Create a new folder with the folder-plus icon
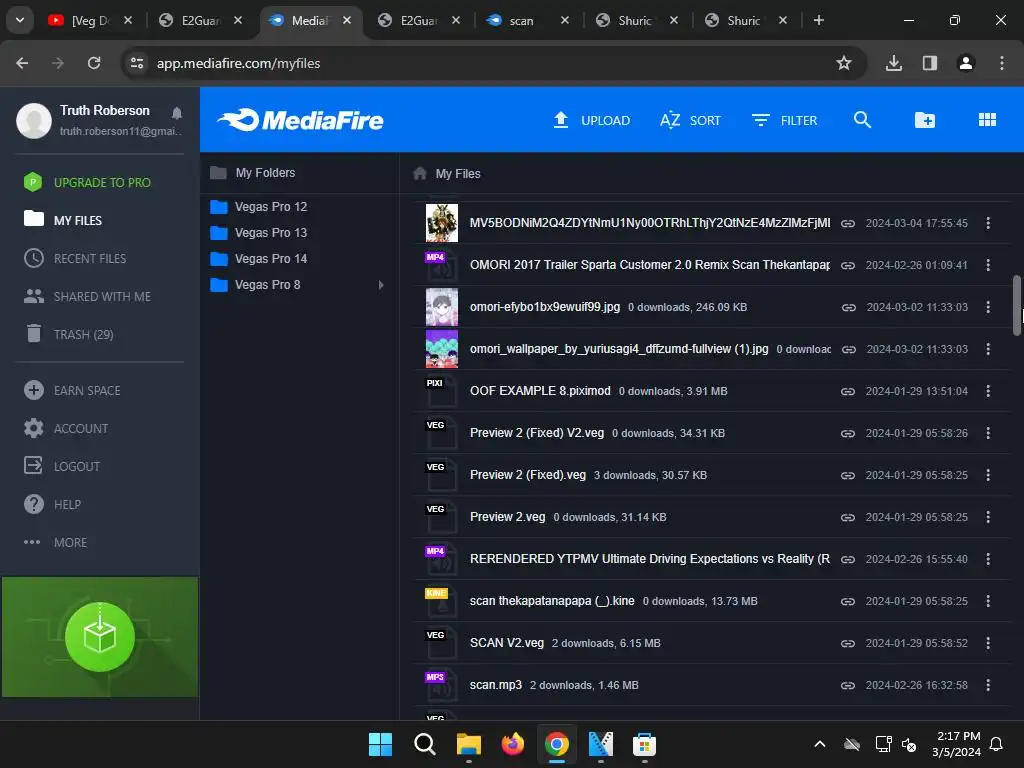The image size is (1024, 768). pos(925,120)
